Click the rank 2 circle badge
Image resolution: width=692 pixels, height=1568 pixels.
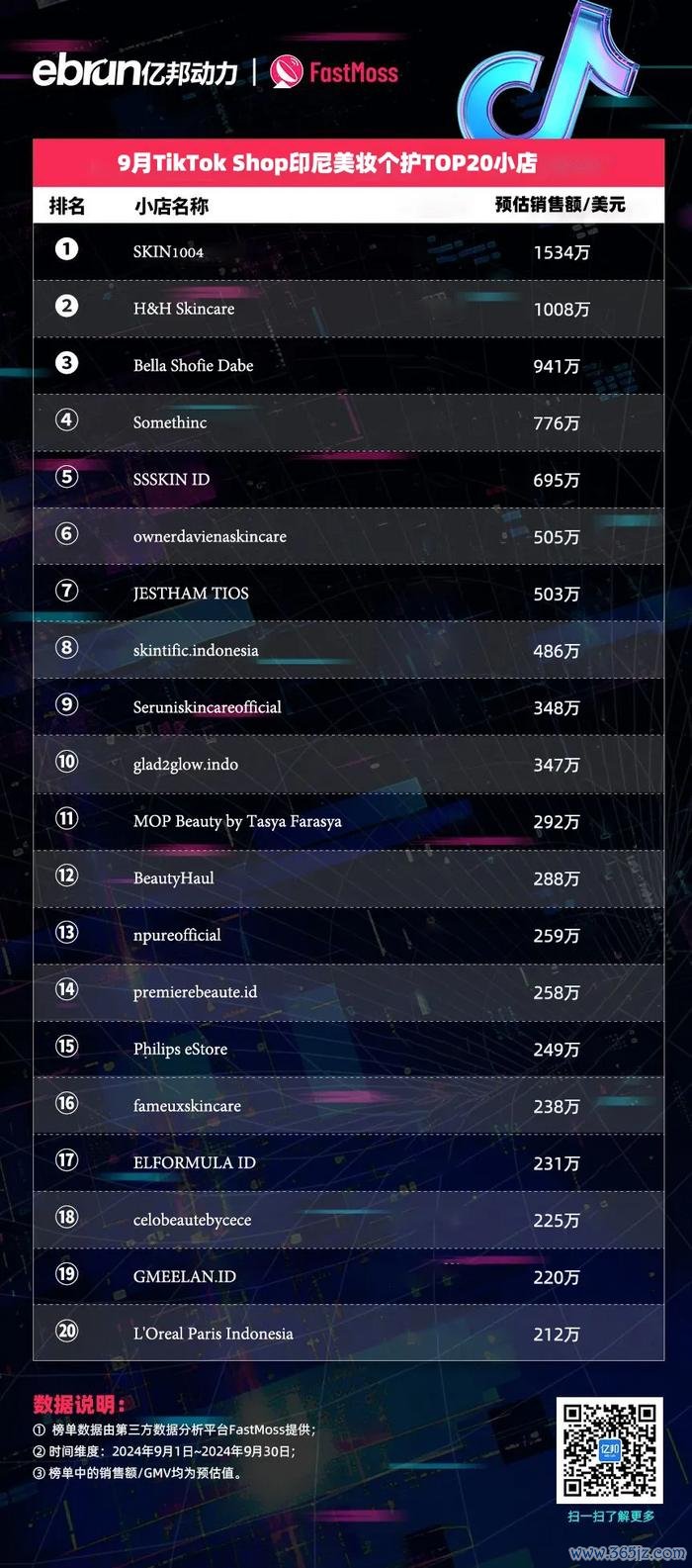tap(66, 306)
